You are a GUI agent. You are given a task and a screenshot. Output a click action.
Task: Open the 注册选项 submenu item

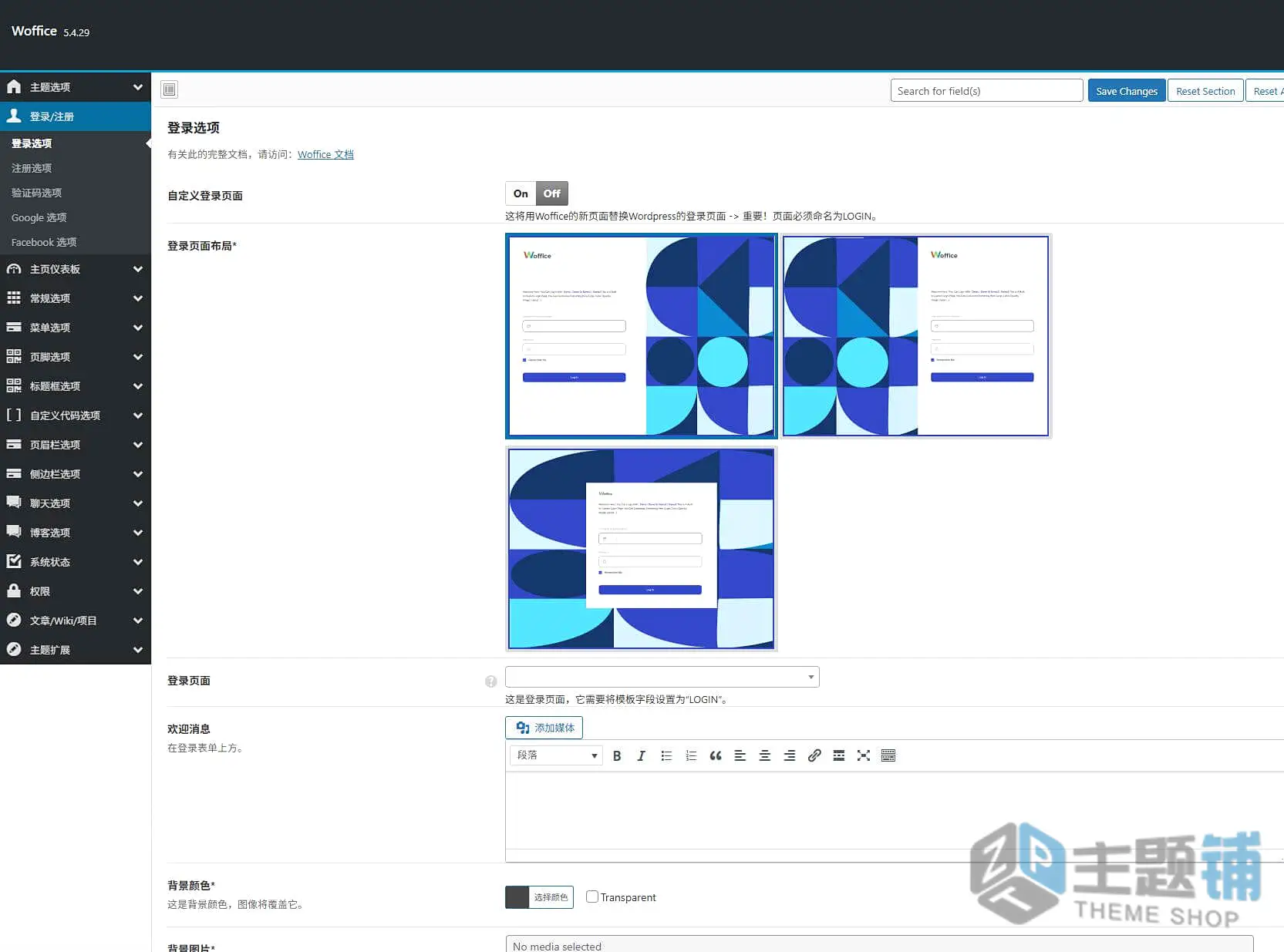pos(32,168)
